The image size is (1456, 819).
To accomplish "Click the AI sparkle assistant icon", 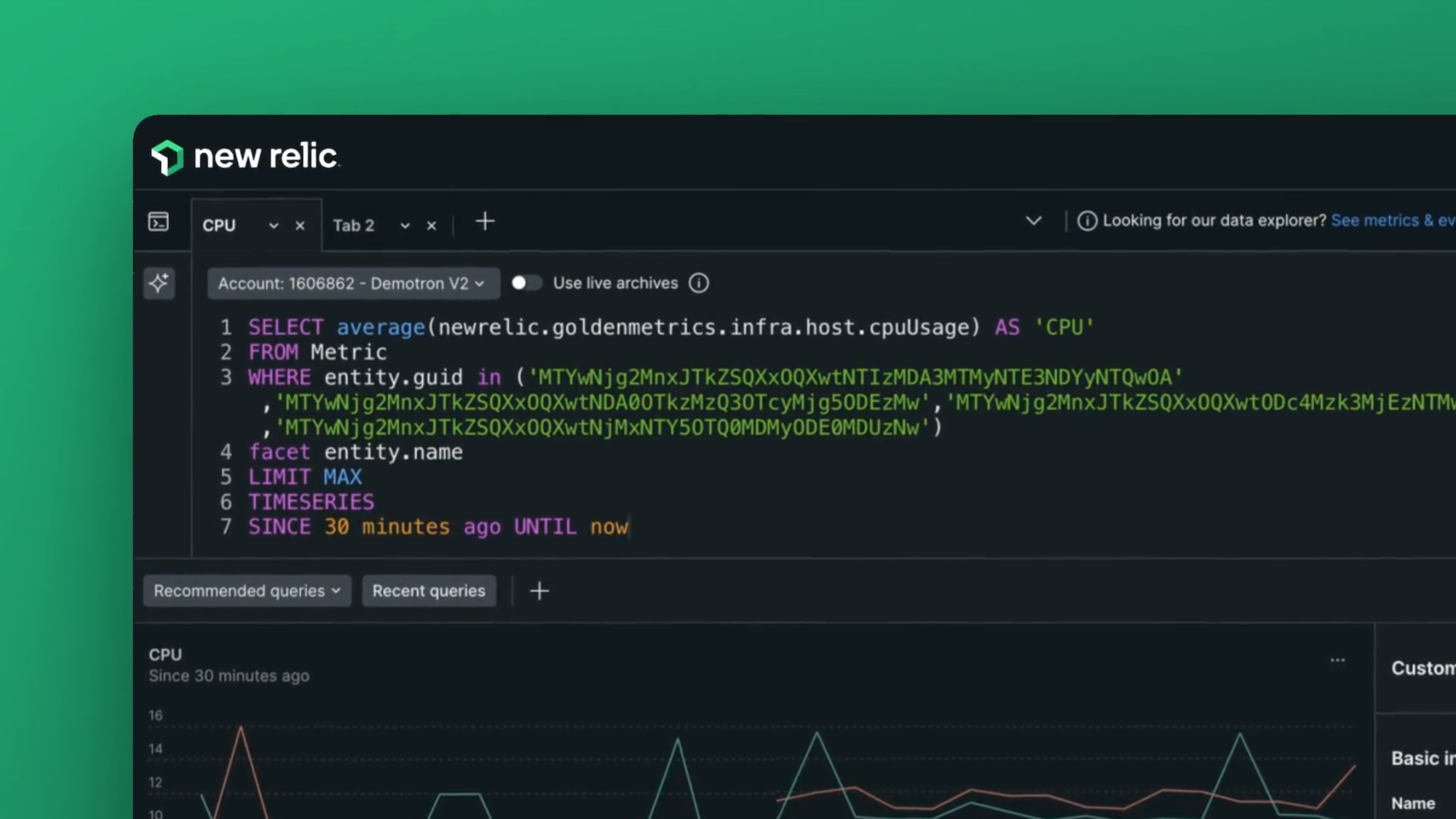I will point(159,283).
